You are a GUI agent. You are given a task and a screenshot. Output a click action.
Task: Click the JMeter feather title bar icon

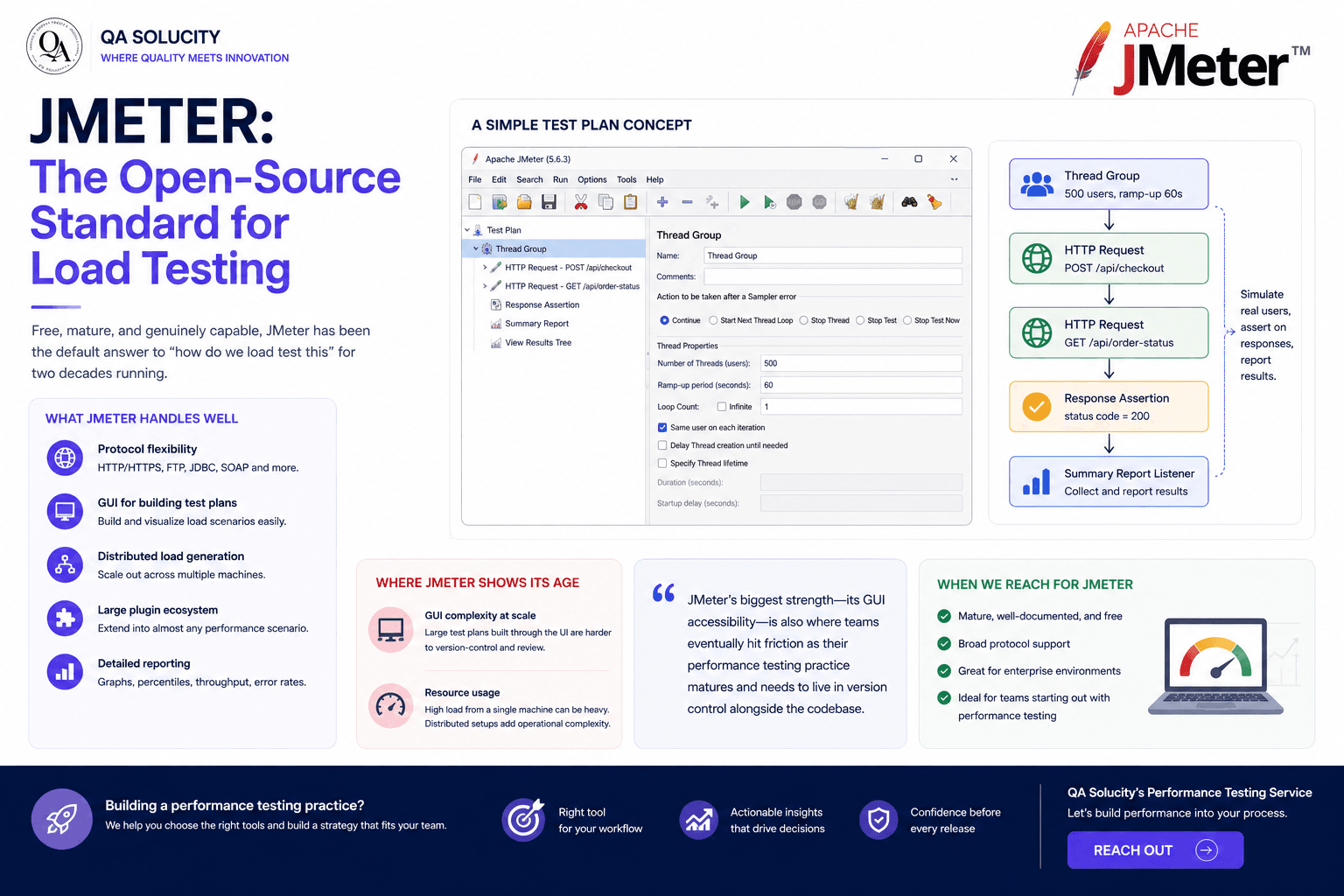pos(475,159)
